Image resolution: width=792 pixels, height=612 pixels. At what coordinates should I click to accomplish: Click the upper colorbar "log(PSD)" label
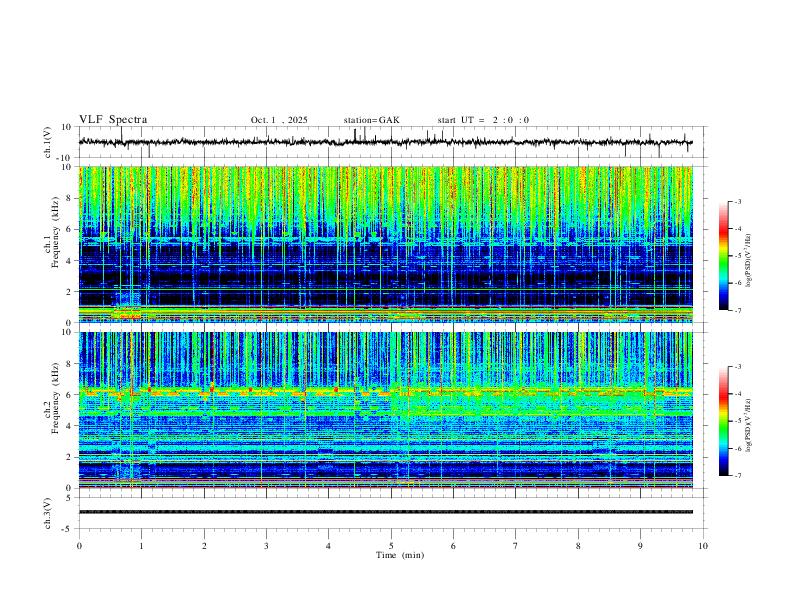click(x=749, y=260)
